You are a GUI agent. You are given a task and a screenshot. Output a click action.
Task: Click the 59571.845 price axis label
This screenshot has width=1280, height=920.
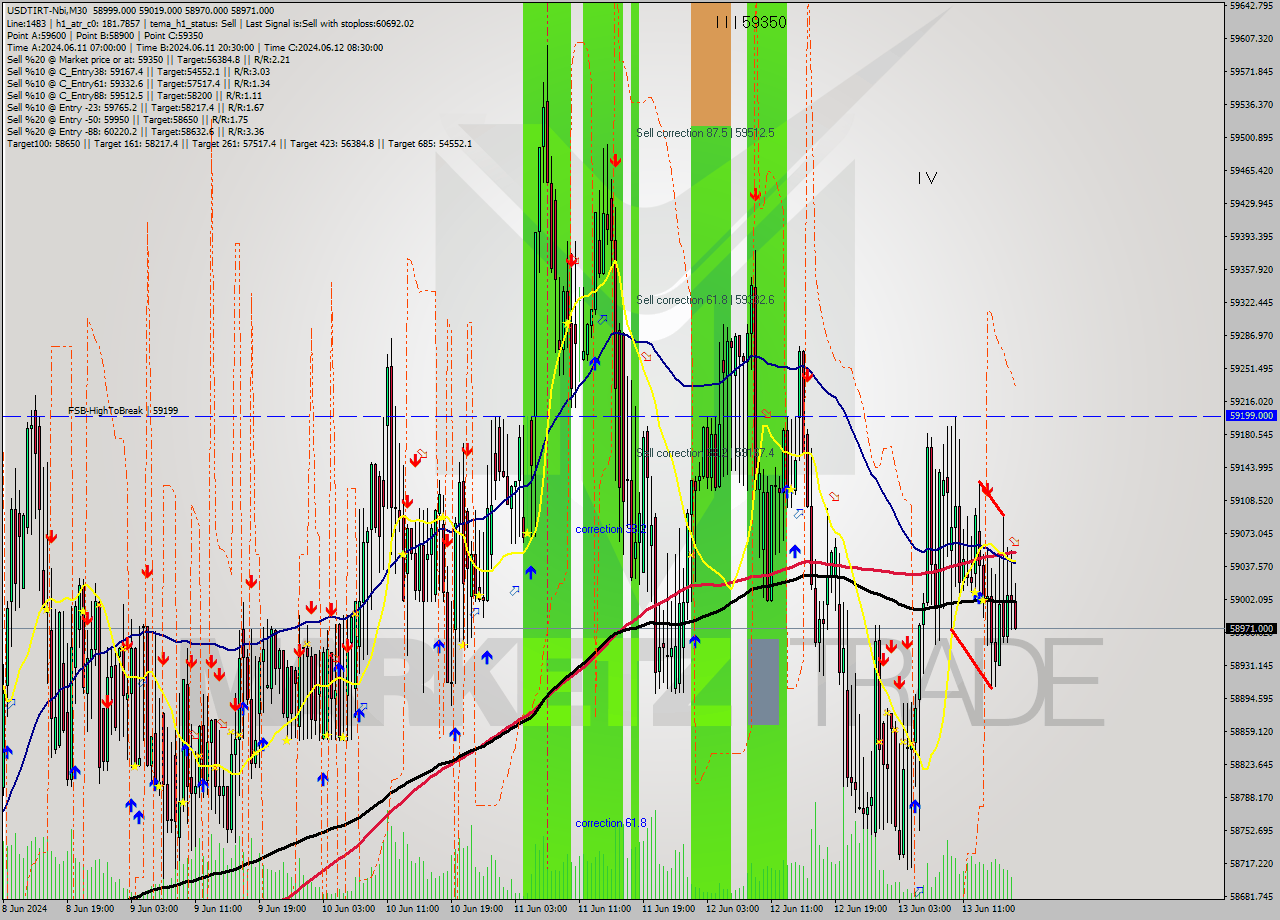1252,71
